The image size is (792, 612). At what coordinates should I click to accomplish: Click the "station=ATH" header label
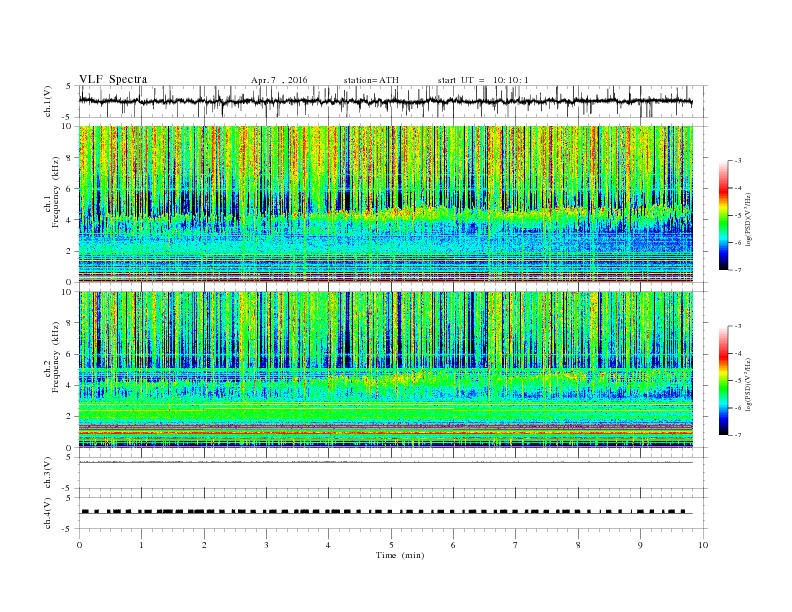pos(371,80)
